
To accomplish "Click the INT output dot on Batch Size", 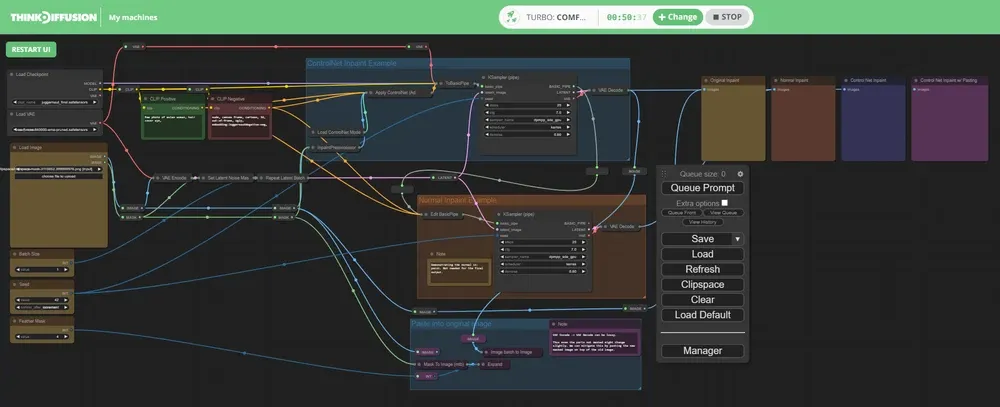I will pos(72,262).
